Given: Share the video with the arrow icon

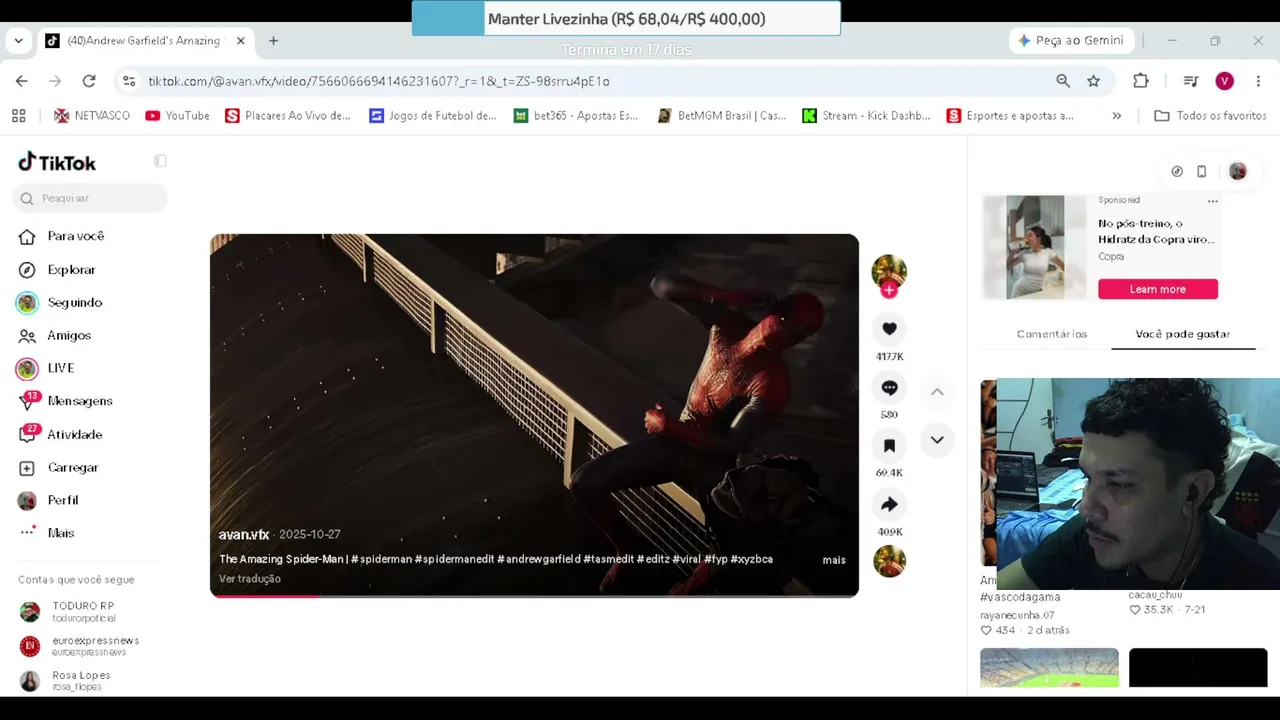Looking at the screenshot, I should [x=889, y=505].
